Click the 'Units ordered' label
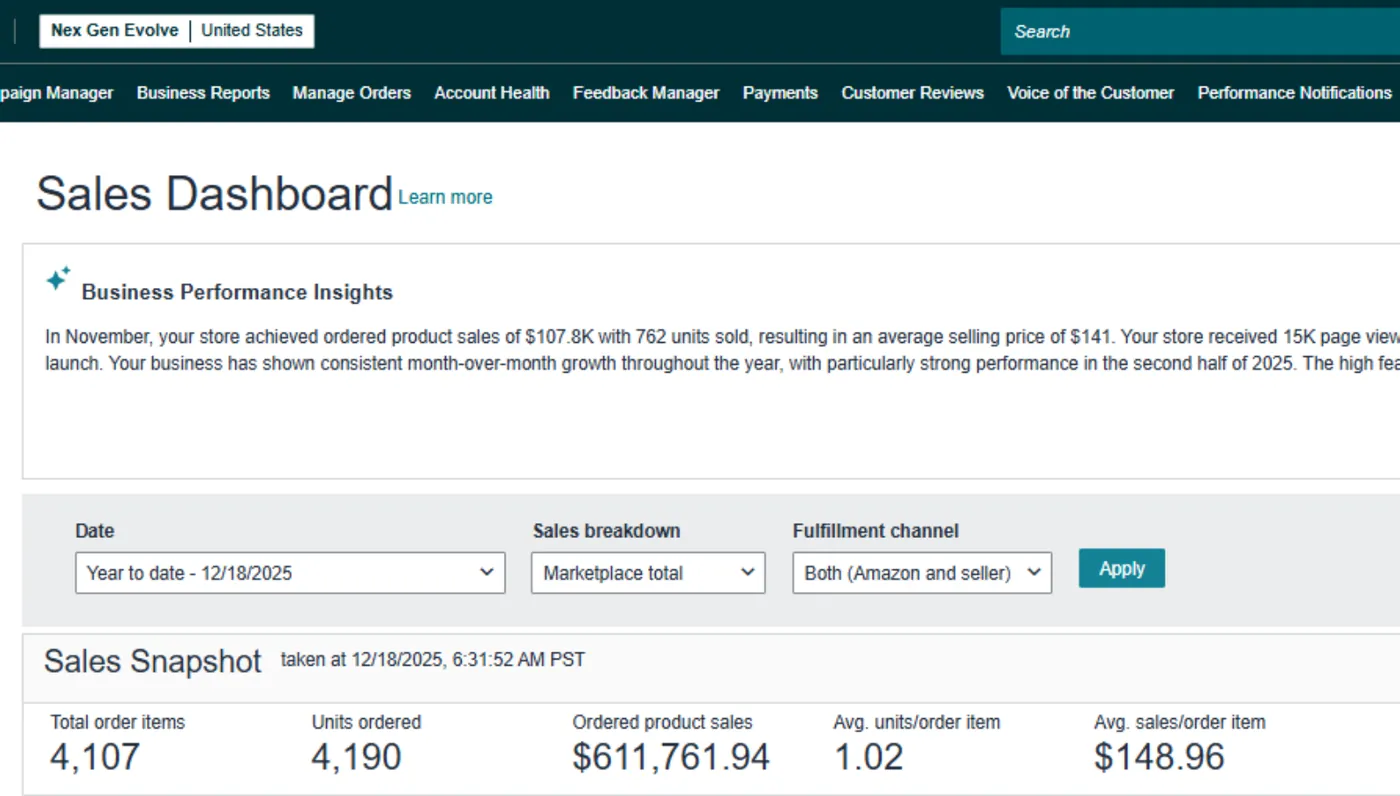 point(366,722)
